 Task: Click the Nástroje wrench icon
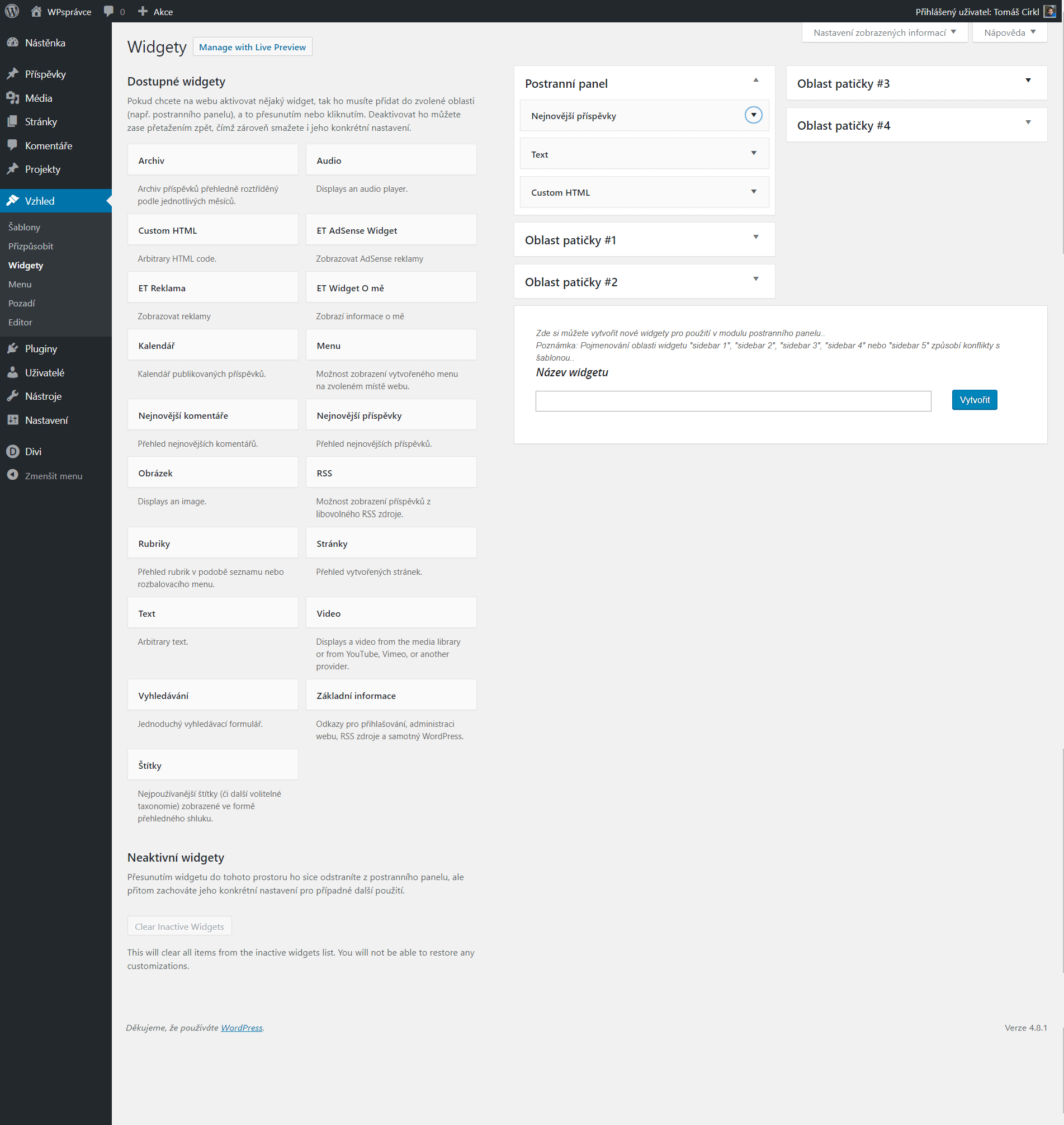click(12, 396)
